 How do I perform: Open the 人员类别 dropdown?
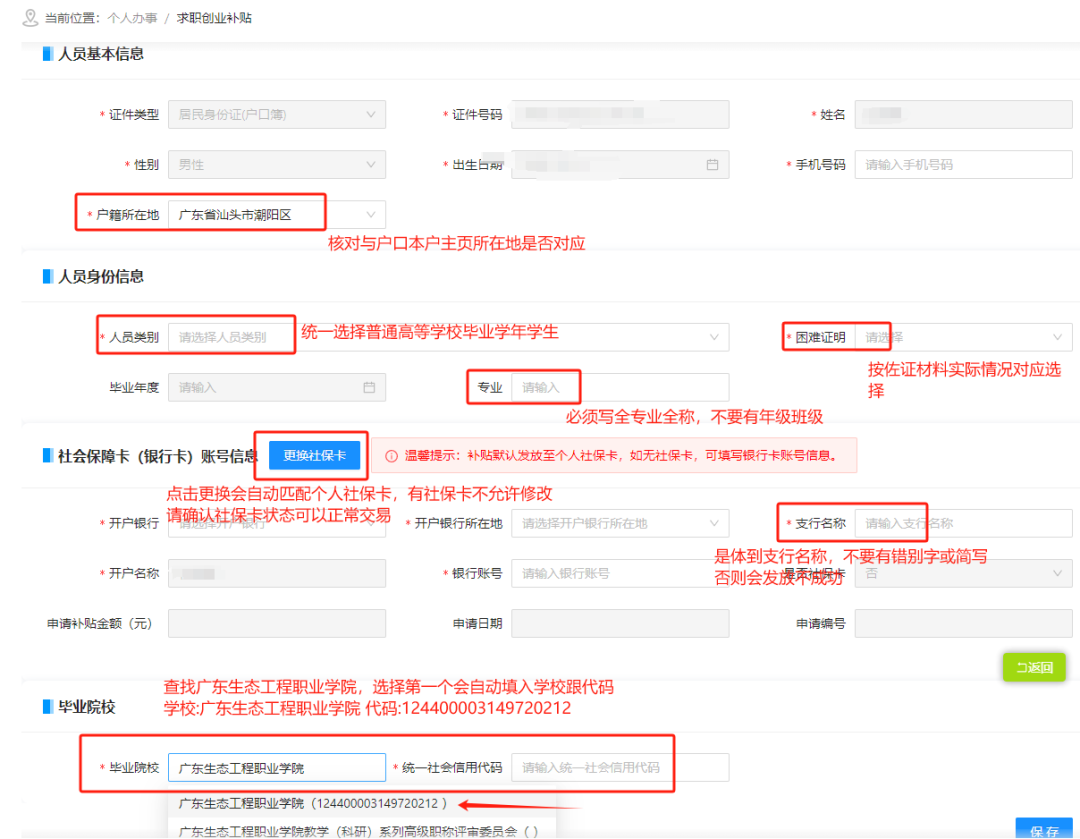coord(448,337)
